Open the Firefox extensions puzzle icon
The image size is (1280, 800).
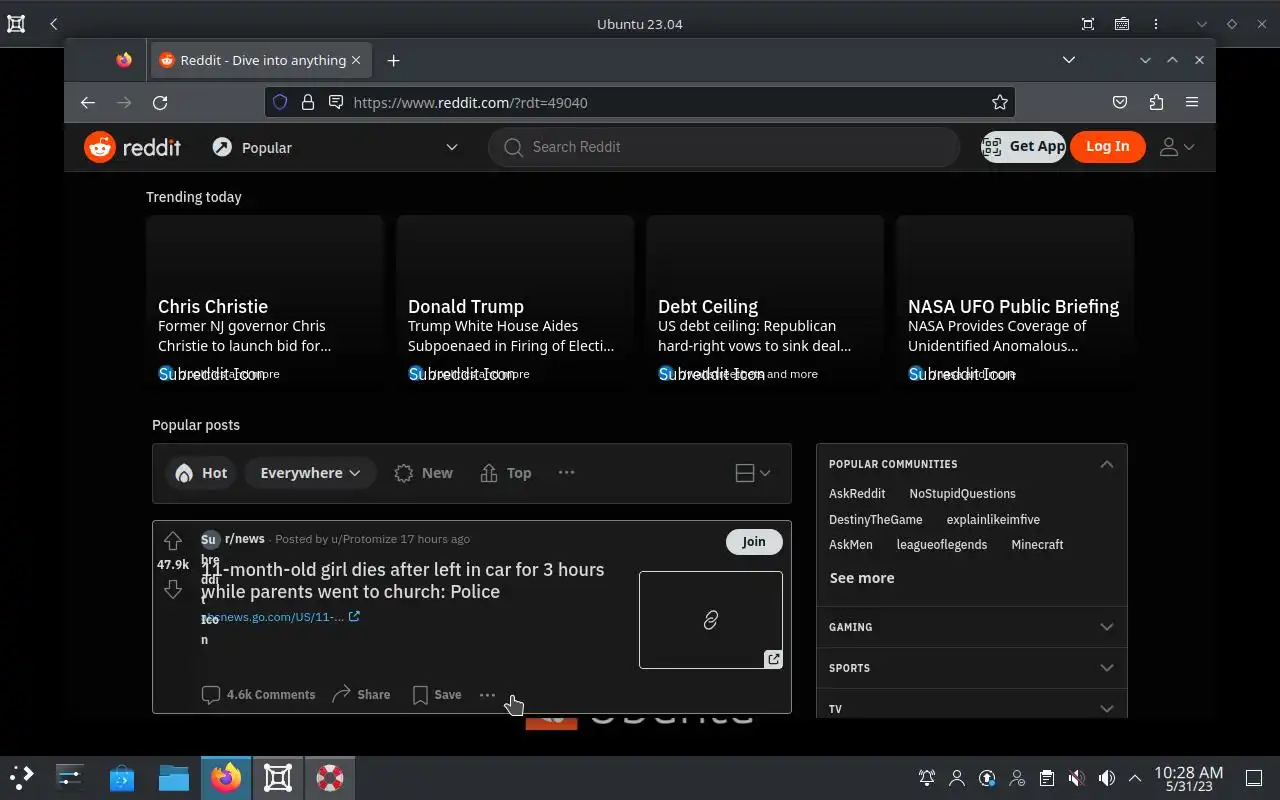click(x=1157, y=102)
